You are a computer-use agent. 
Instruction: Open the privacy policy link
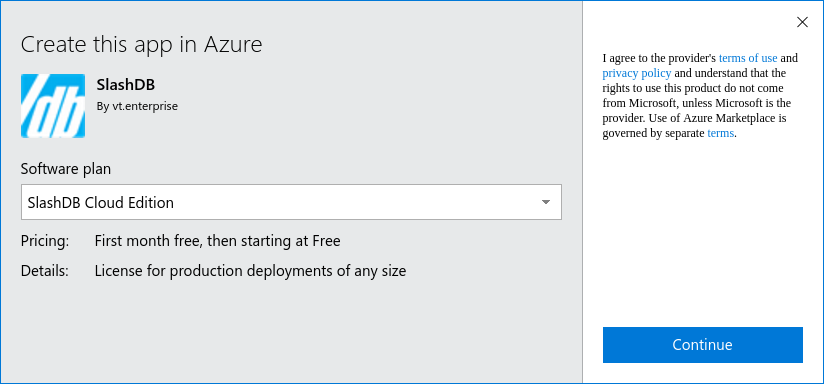tap(636, 73)
